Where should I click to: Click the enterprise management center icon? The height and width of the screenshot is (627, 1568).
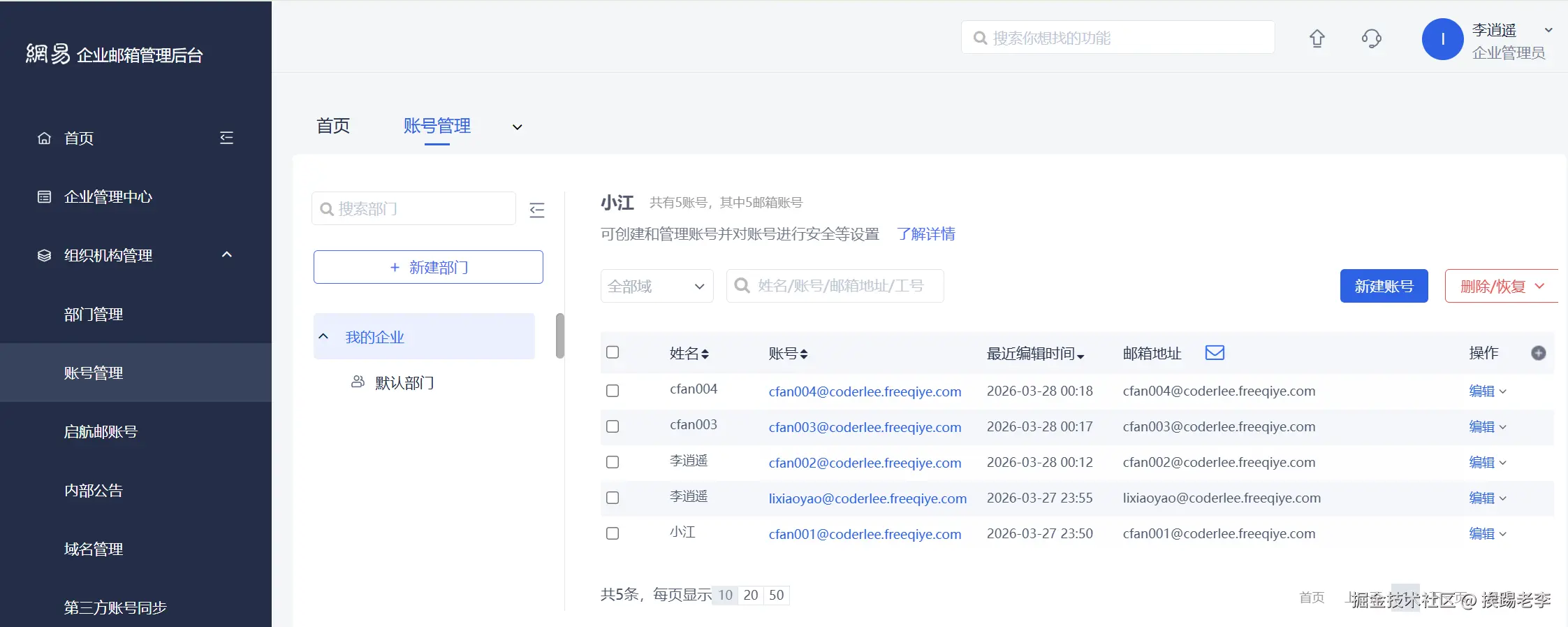coord(44,197)
